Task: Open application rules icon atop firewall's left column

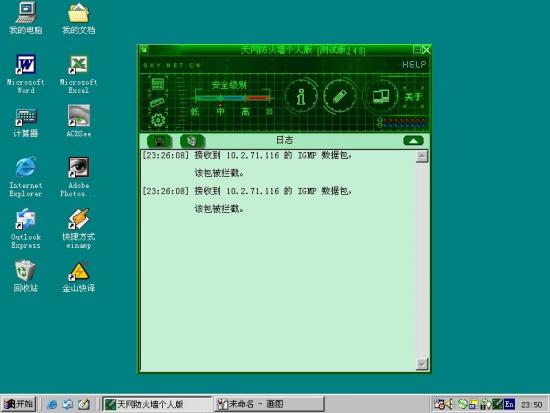Action: (158, 84)
